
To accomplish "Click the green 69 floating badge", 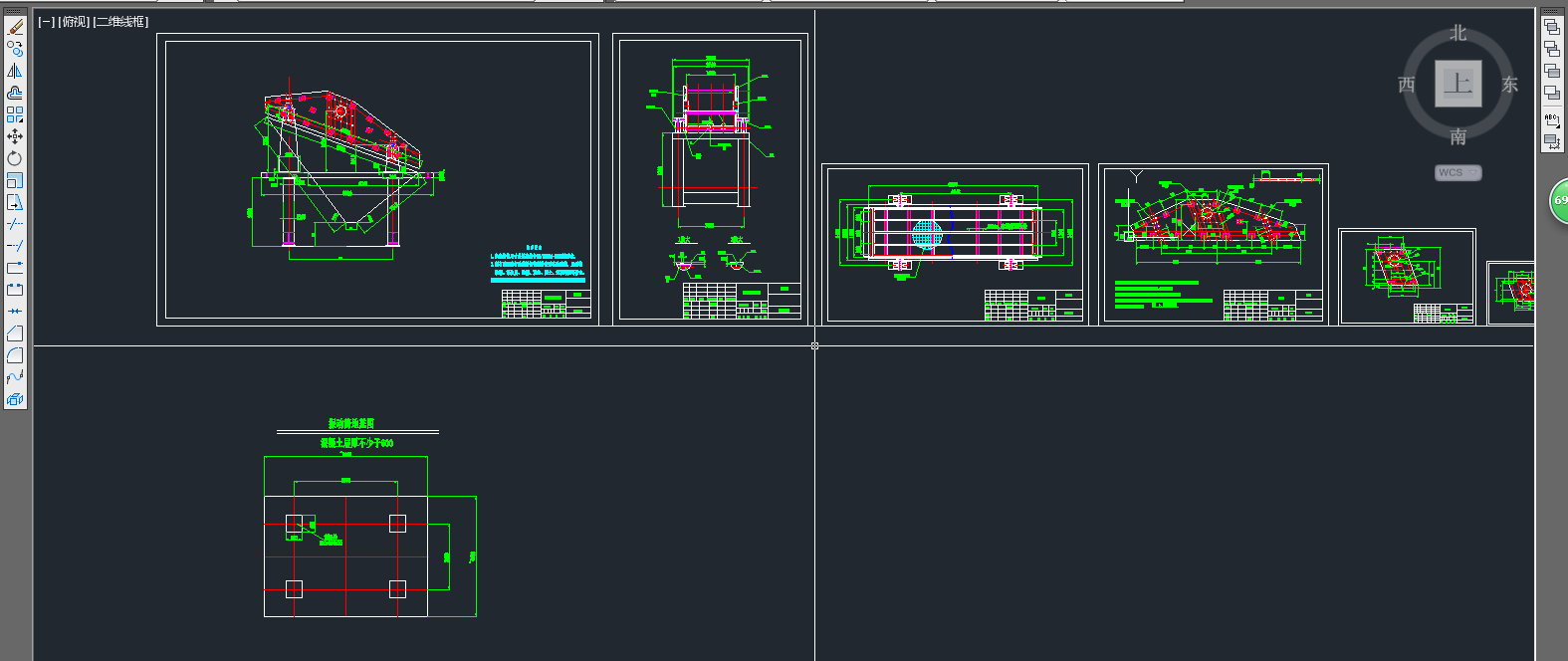I will pyautogui.click(x=1559, y=201).
